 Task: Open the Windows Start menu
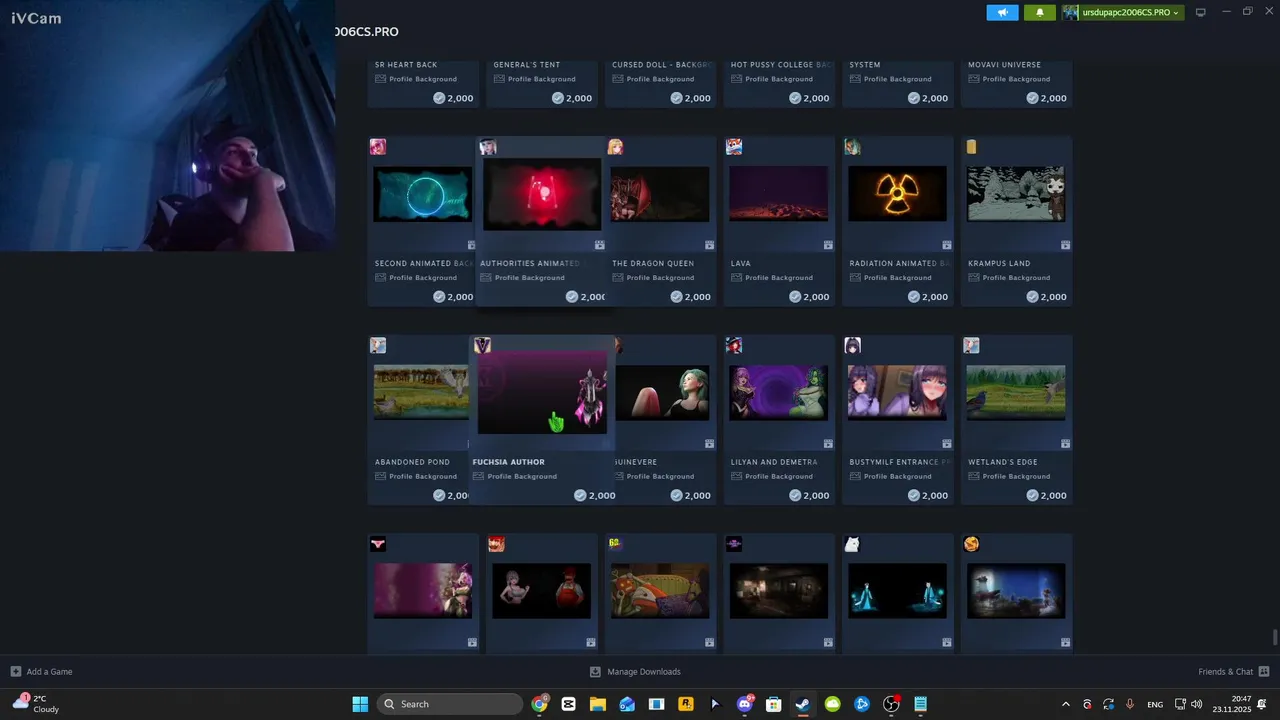pos(360,704)
